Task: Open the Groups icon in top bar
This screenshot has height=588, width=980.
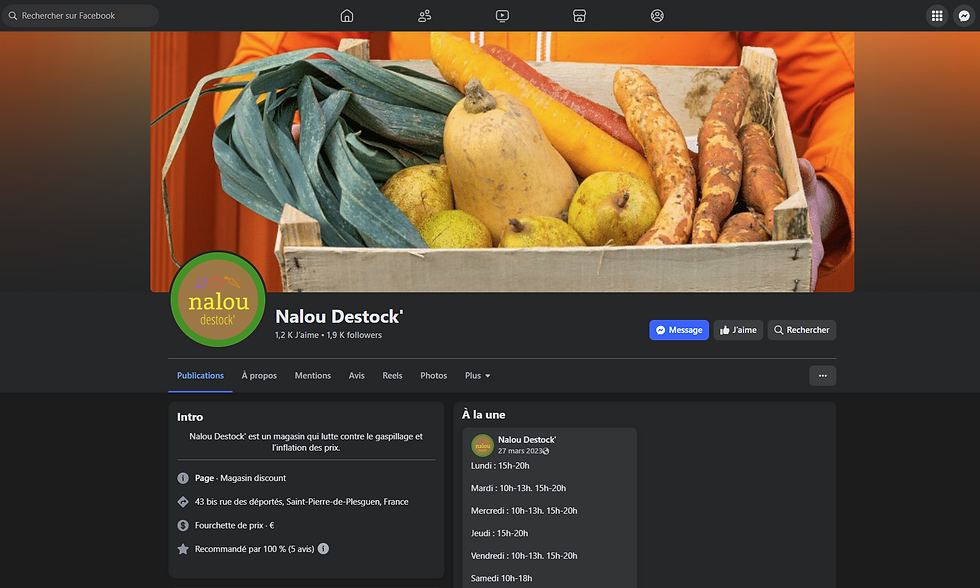Action: point(657,16)
